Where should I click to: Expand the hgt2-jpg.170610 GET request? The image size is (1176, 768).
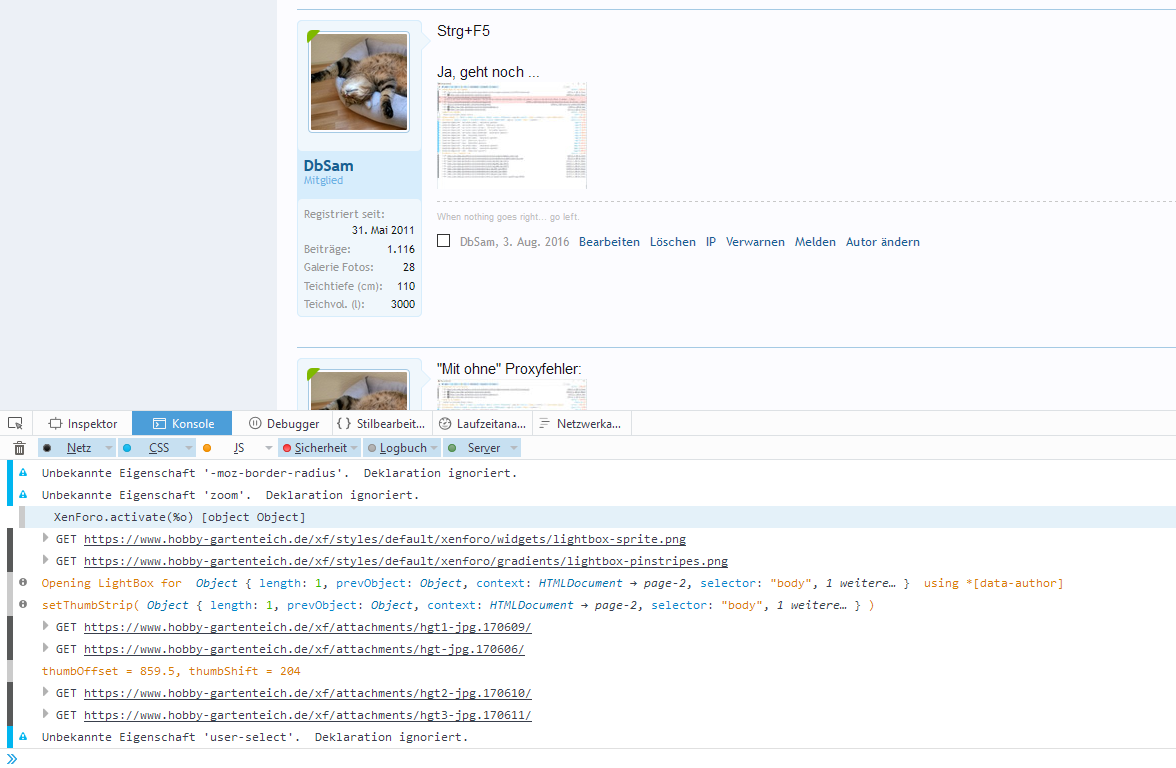point(45,692)
